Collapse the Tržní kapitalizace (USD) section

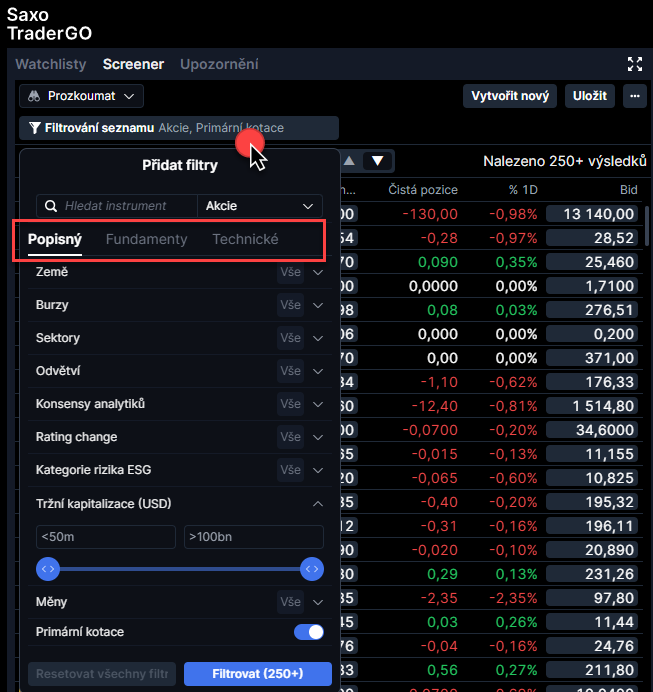[318, 504]
